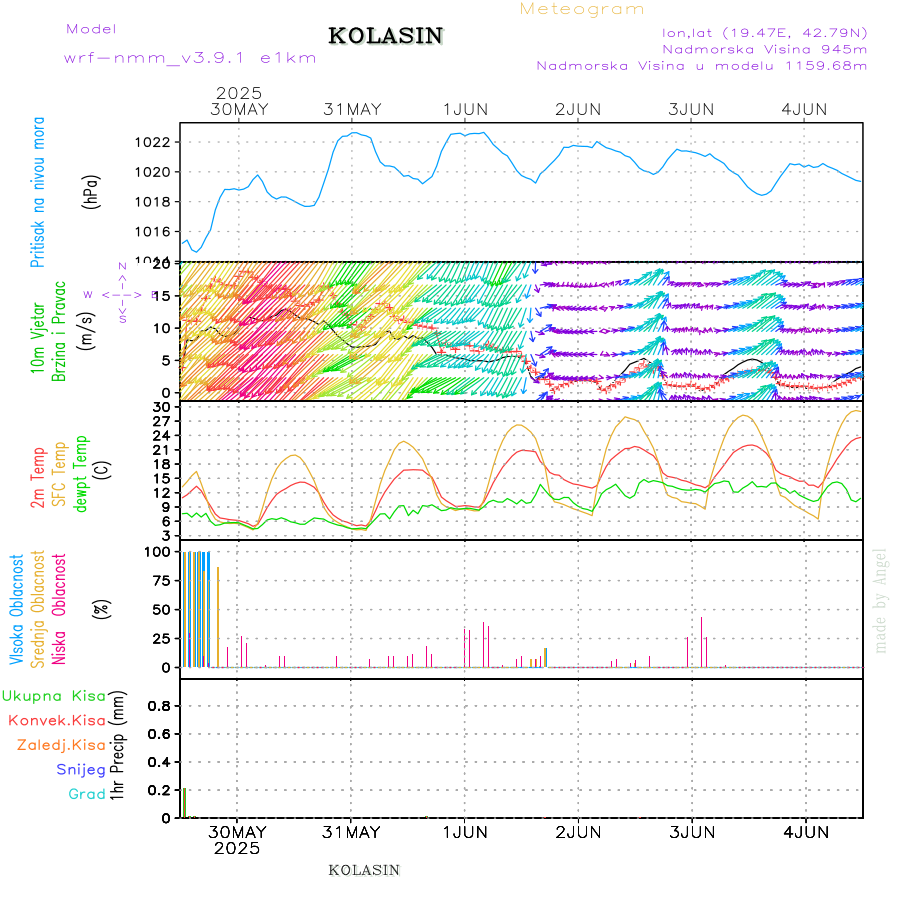This screenshot has width=900, height=900.
Task: Click the 0.6 precipitation axis value
Action: click(x=159, y=734)
